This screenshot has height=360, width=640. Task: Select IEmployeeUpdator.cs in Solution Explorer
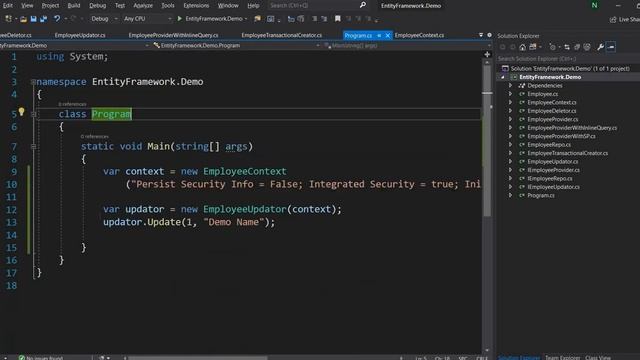click(553, 187)
